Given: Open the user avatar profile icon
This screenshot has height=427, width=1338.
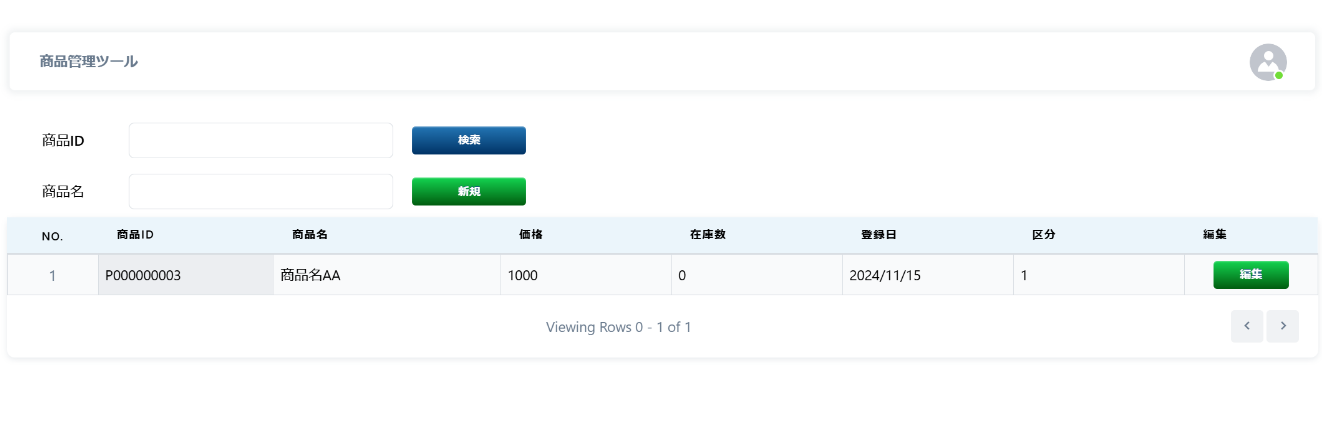Looking at the screenshot, I should pos(1267,62).
